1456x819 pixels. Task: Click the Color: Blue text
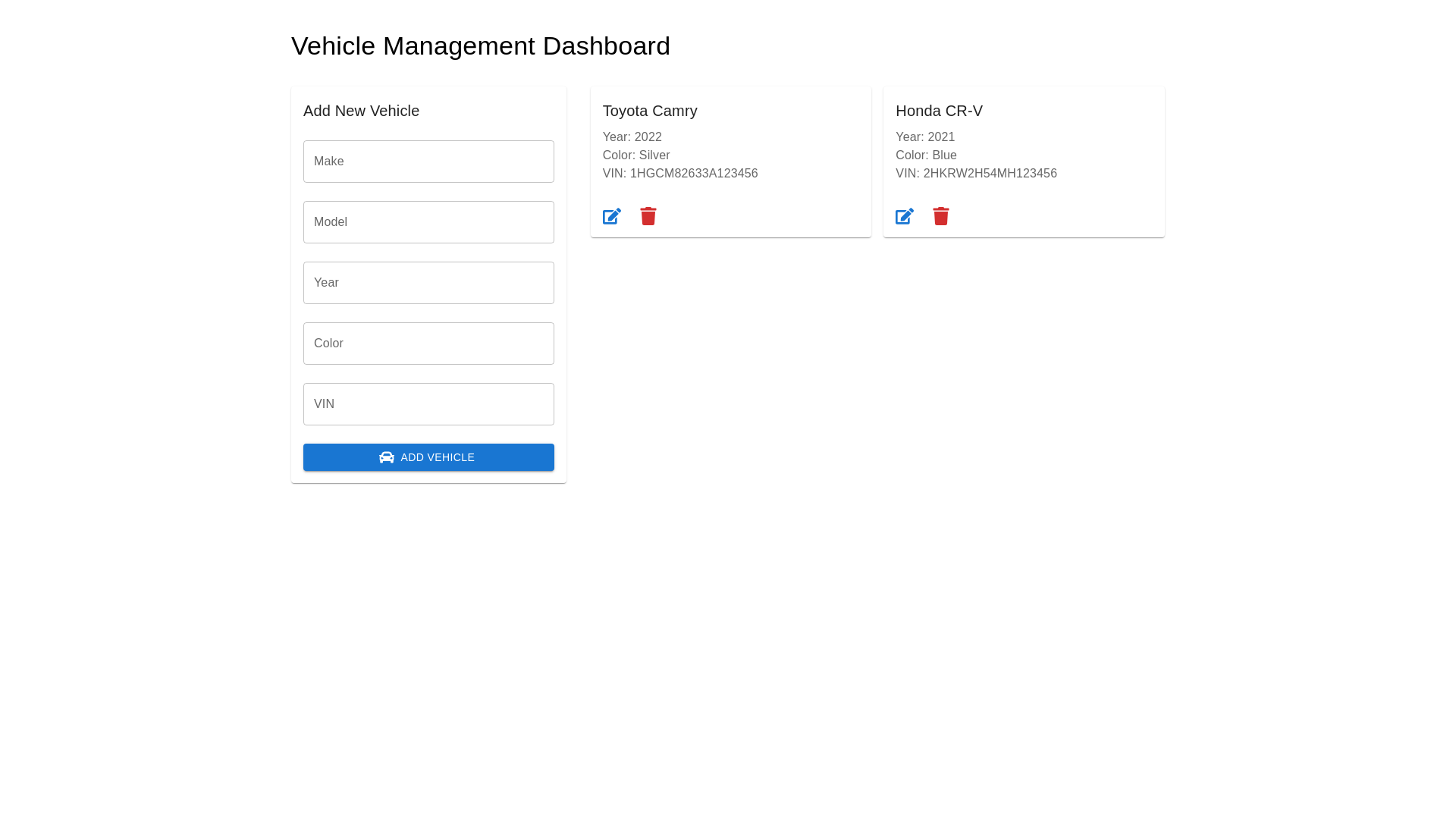click(926, 155)
